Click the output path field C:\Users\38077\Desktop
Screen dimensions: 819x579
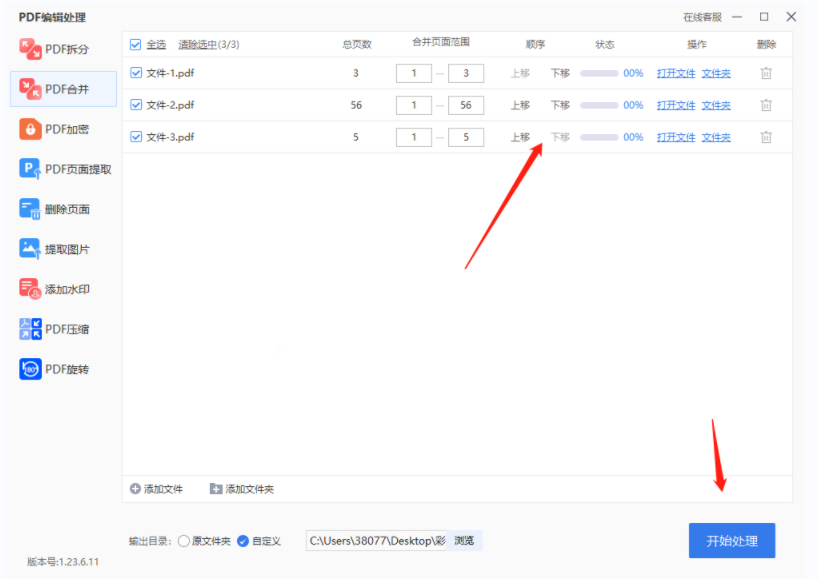coord(377,540)
